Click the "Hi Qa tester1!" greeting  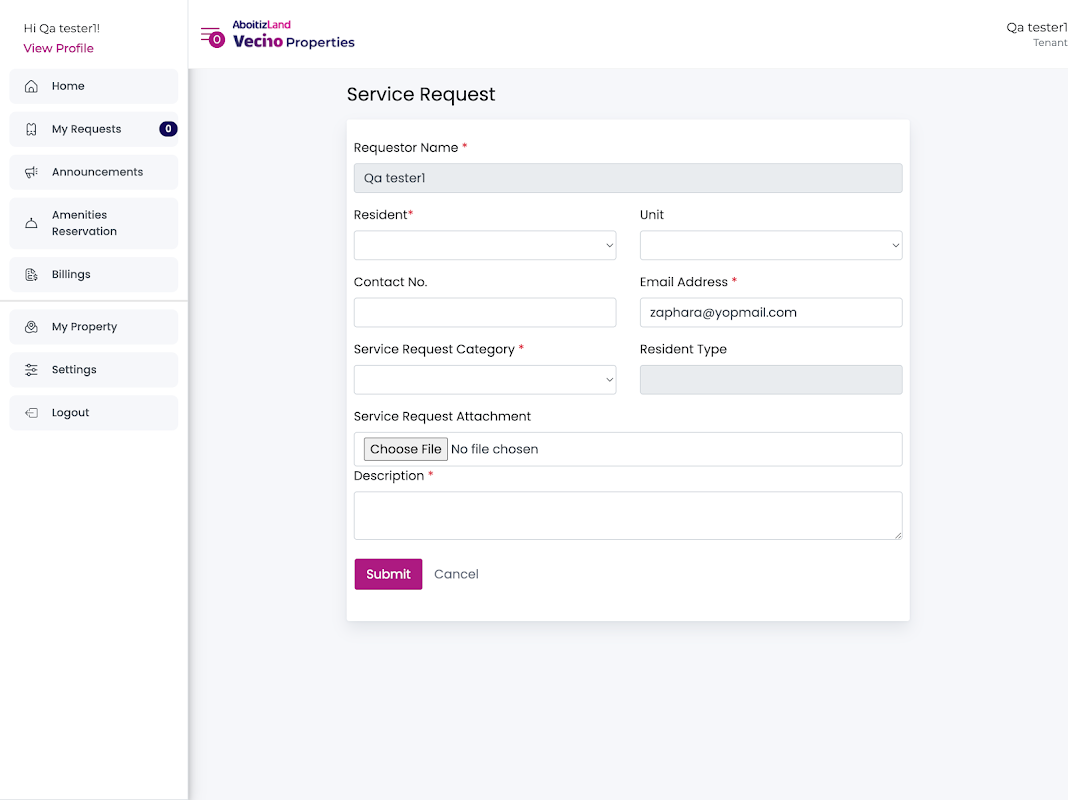tap(62, 28)
